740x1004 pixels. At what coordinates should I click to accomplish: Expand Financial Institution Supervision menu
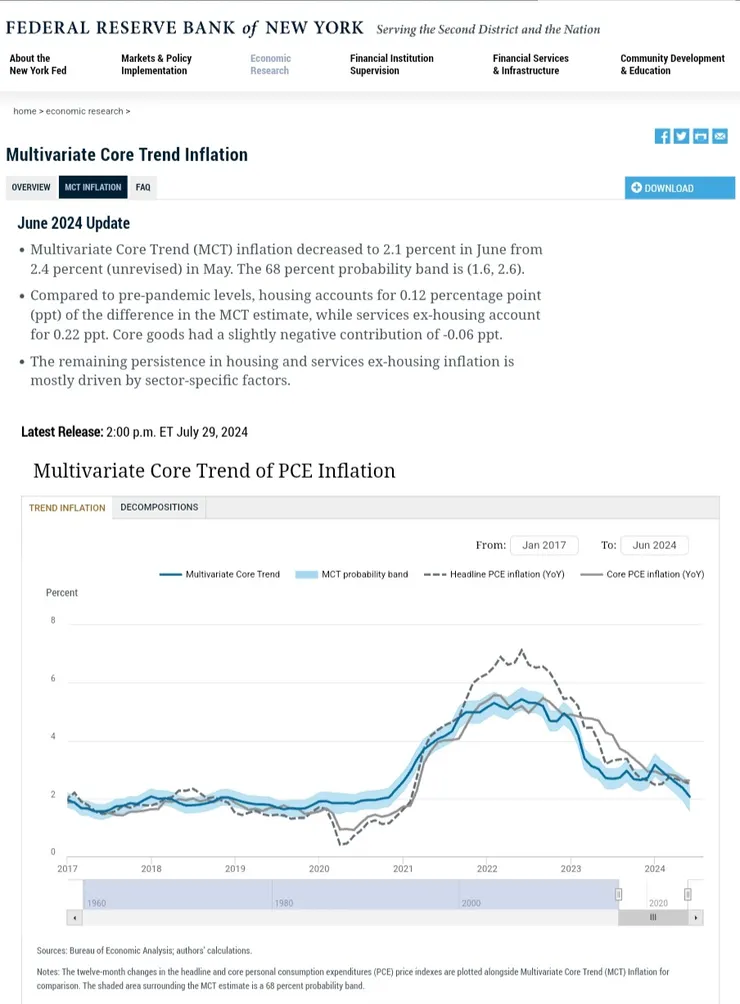click(x=391, y=64)
